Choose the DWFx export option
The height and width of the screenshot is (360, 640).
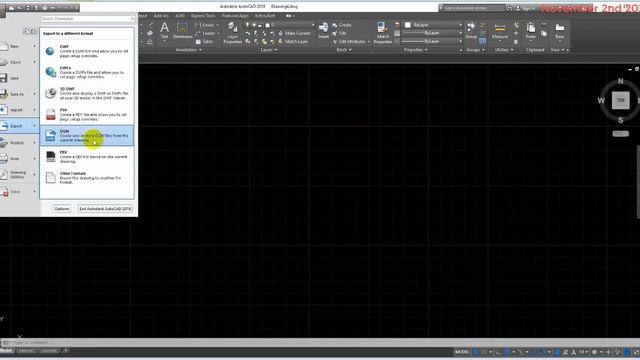[87, 72]
